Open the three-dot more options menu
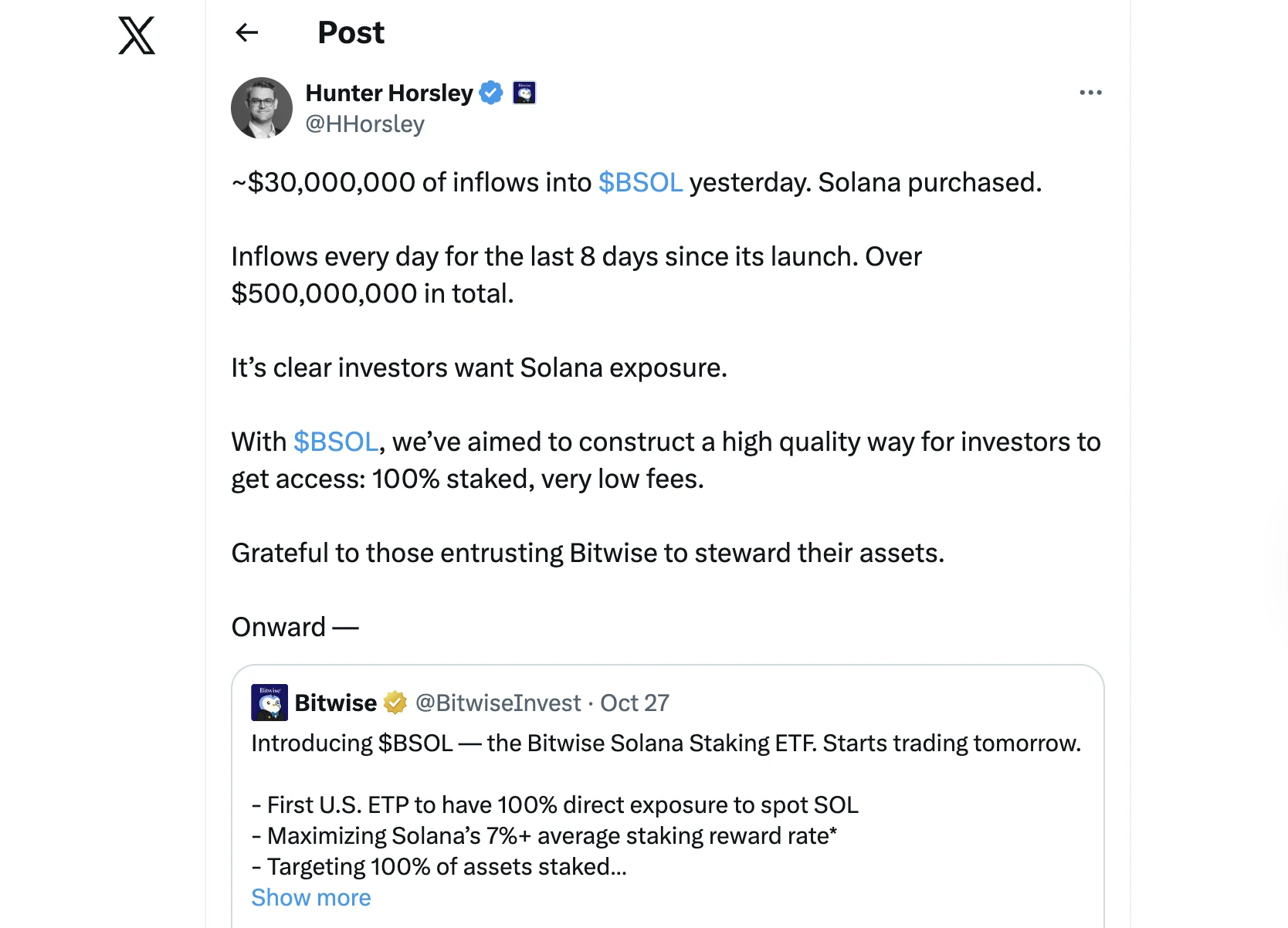 tap(1090, 93)
